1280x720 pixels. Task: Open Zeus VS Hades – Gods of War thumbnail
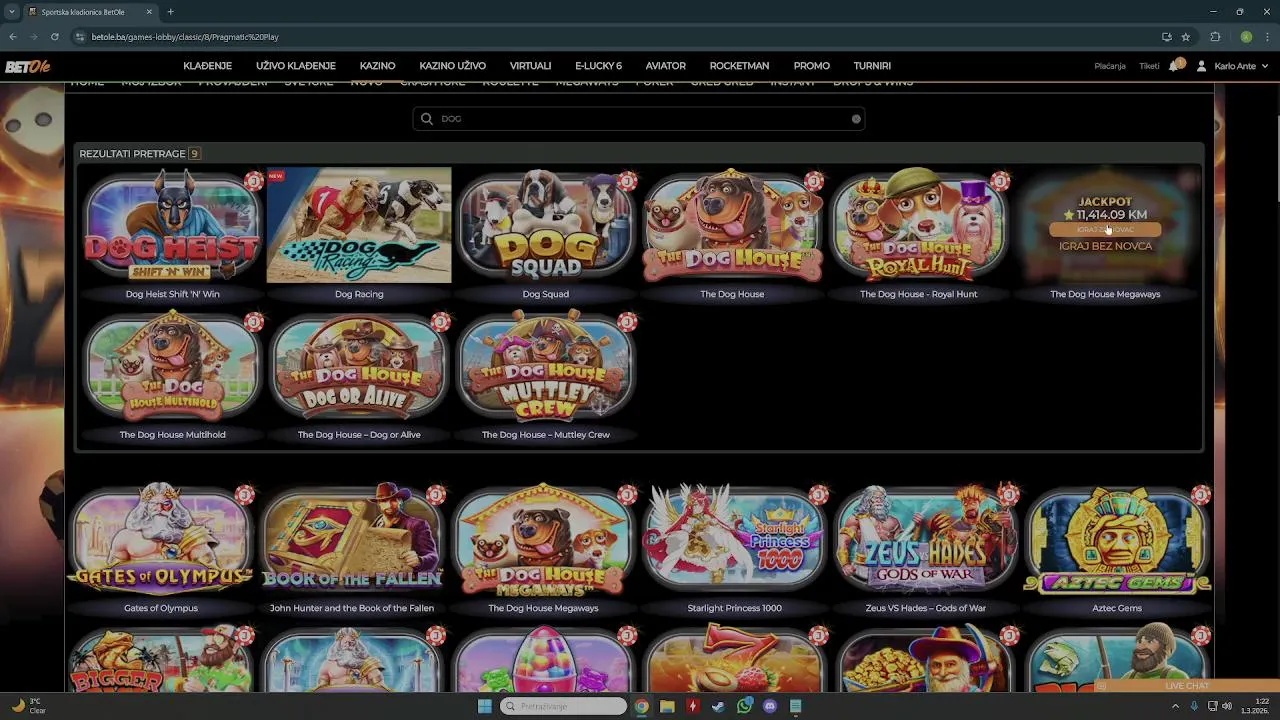click(x=925, y=540)
